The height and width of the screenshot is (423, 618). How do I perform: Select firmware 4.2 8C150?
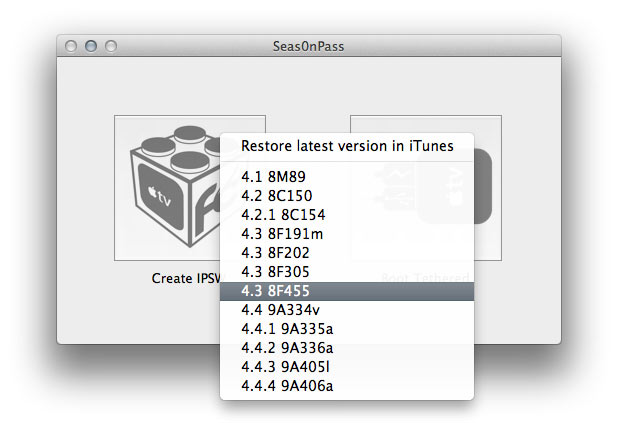[x=347, y=196]
